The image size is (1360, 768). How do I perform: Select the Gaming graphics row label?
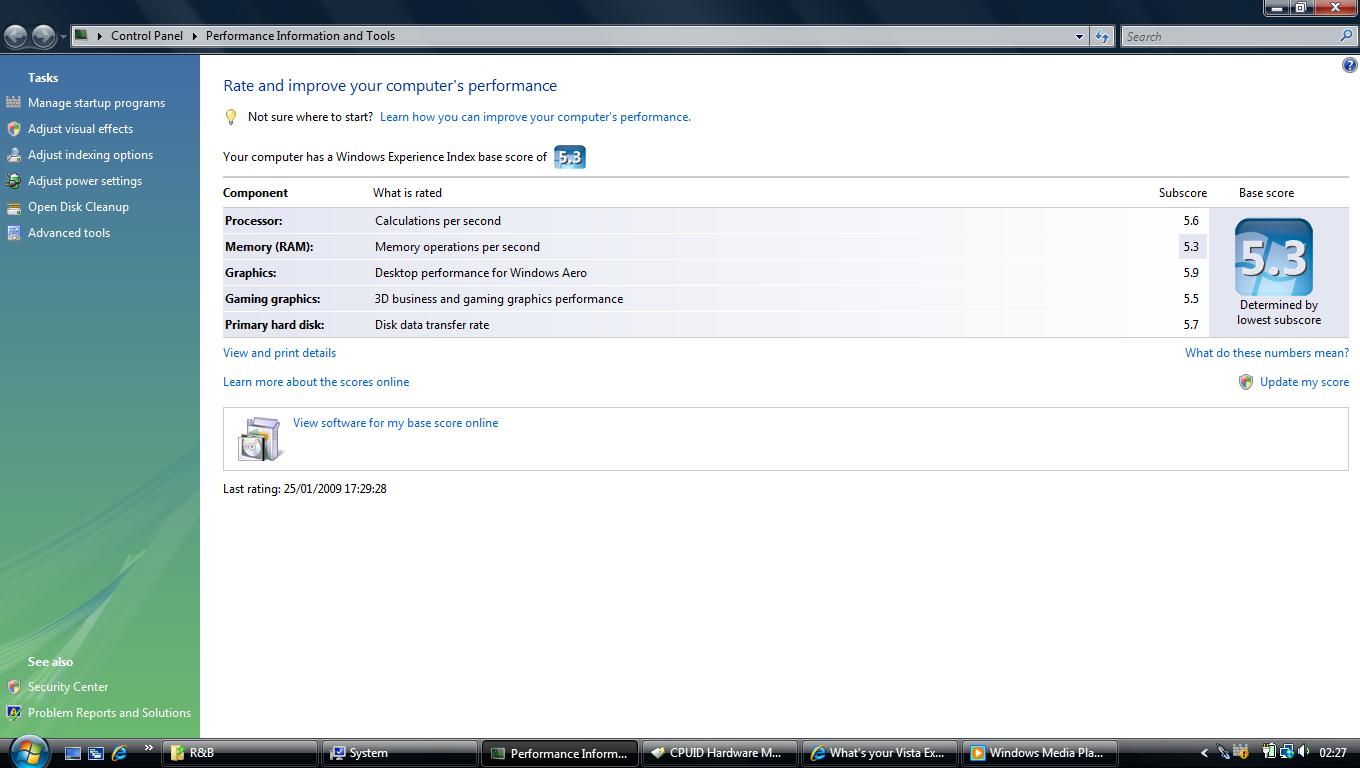(273, 299)
